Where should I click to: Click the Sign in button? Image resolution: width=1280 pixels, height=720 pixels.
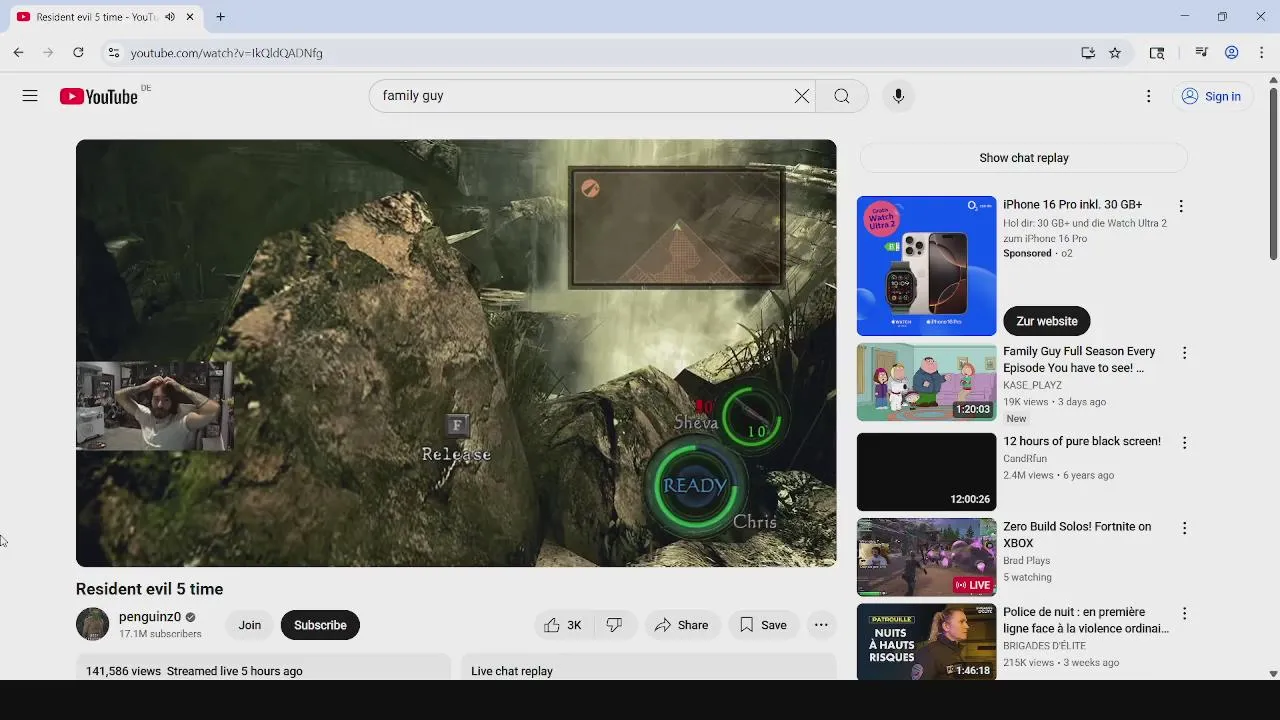[1212, 96]
